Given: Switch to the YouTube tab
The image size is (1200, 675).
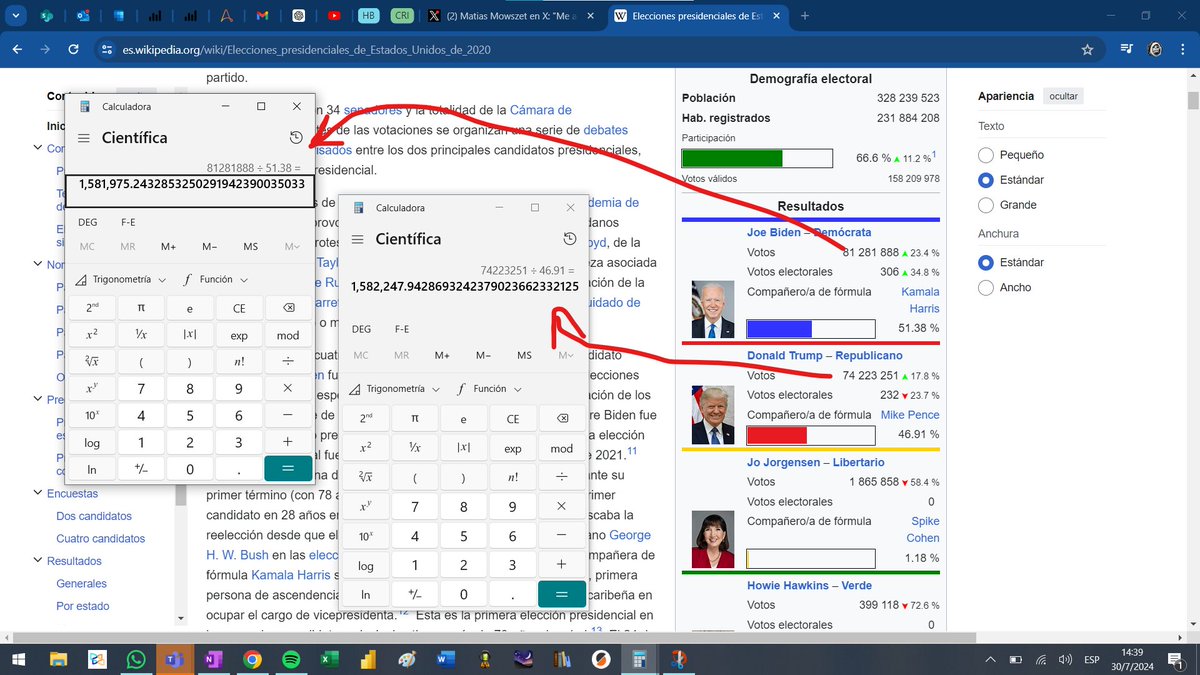Looking at the screenshot, I should tap(333, 16).
